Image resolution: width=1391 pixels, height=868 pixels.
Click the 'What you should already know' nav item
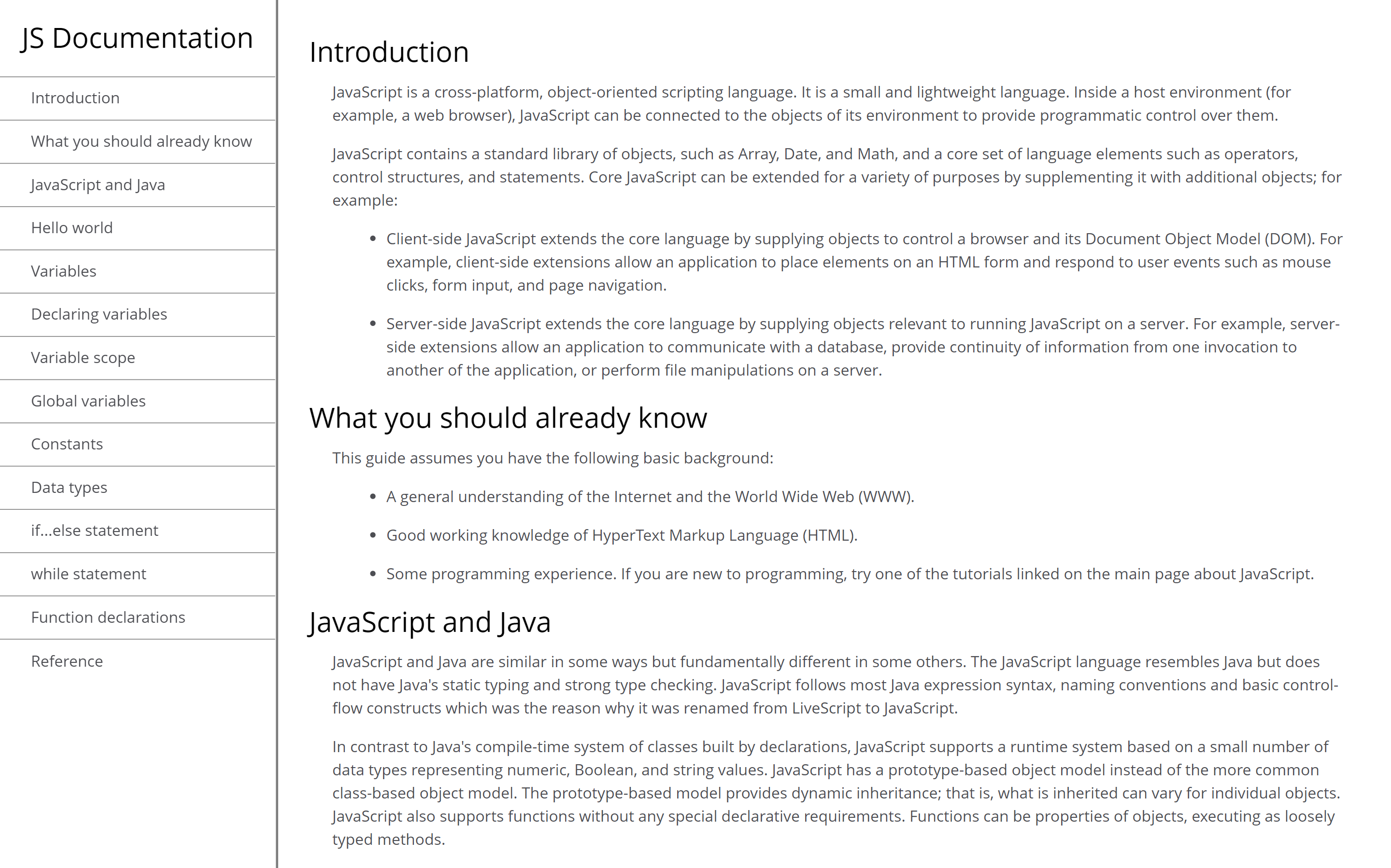(x=141, y=141)
